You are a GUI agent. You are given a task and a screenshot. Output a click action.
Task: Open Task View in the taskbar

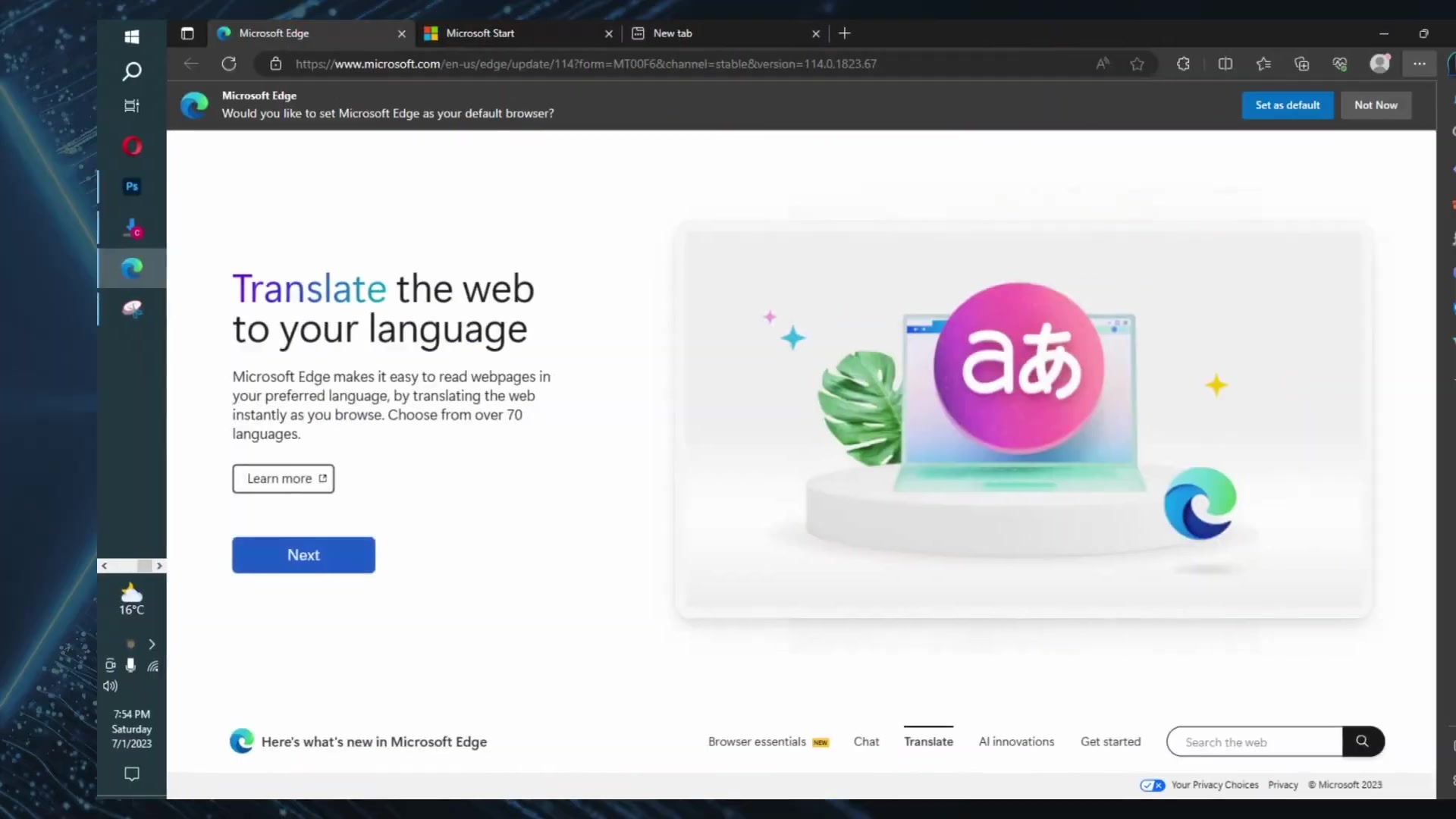pyautogui.click(x=131, y=106)
